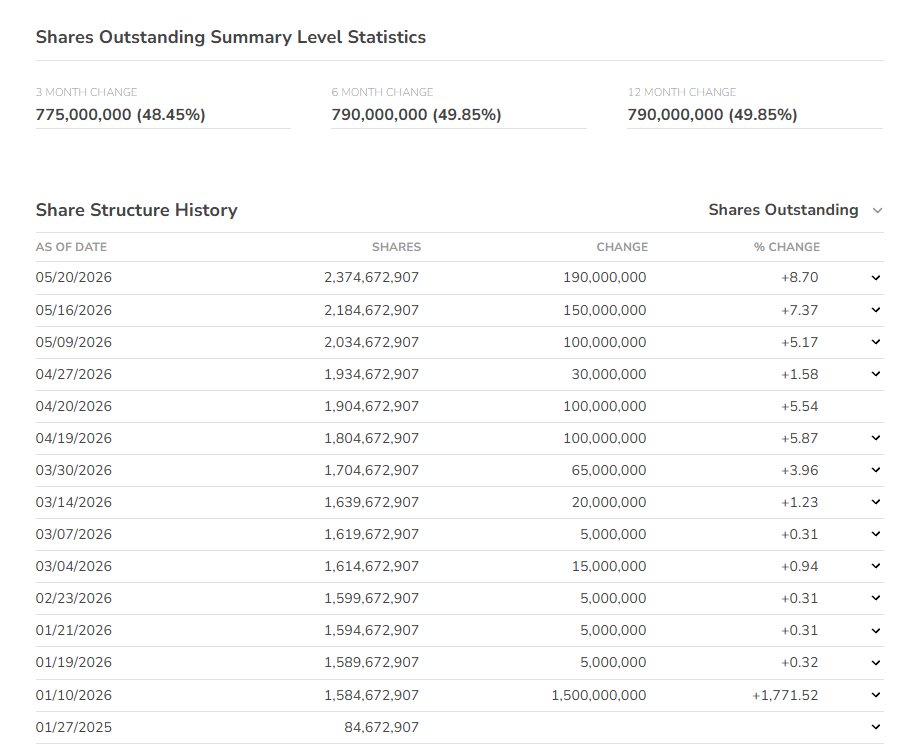Click percent change +7.37

pyautogui.click(x=799, y=310)
